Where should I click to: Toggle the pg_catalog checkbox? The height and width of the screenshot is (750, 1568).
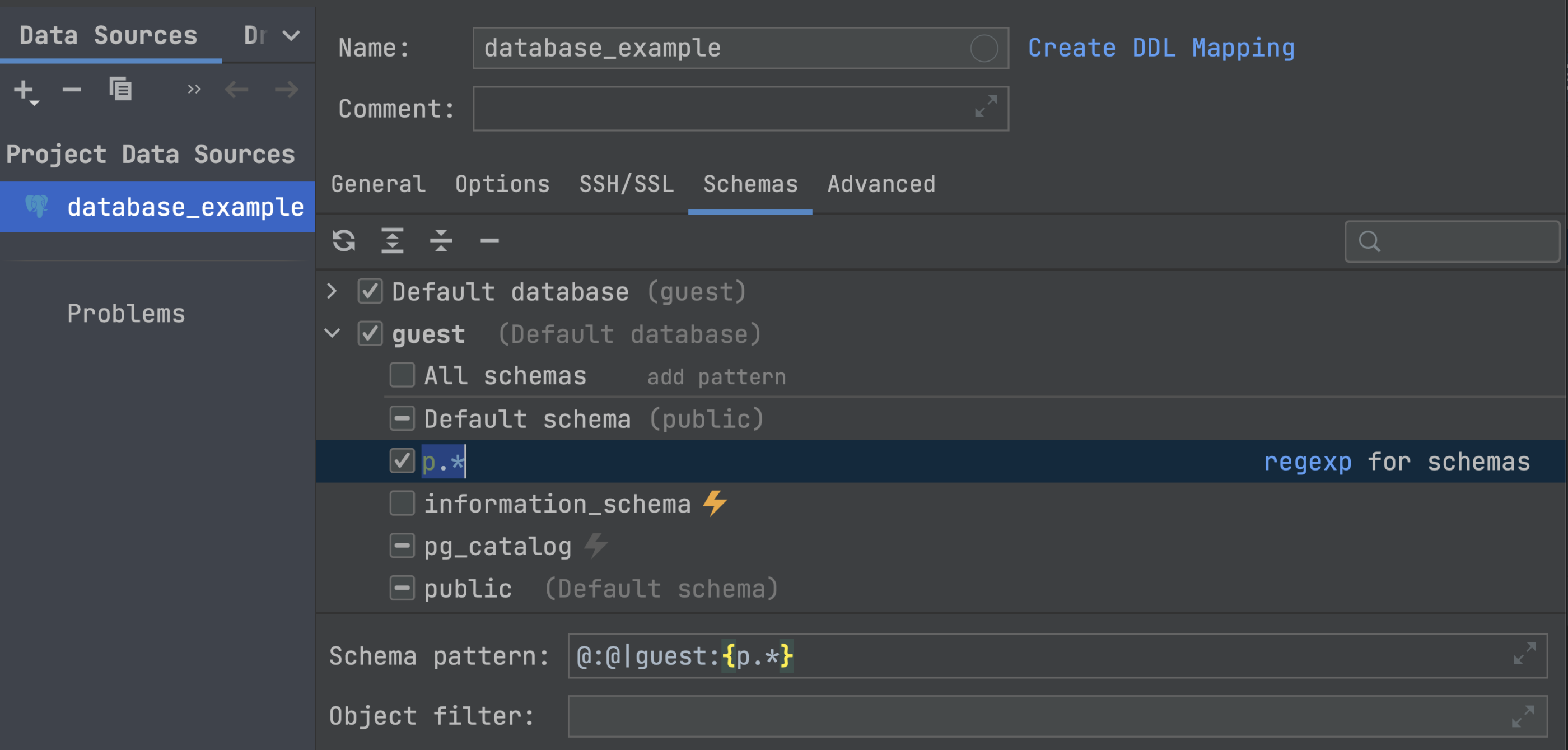[x=402, y=546]
